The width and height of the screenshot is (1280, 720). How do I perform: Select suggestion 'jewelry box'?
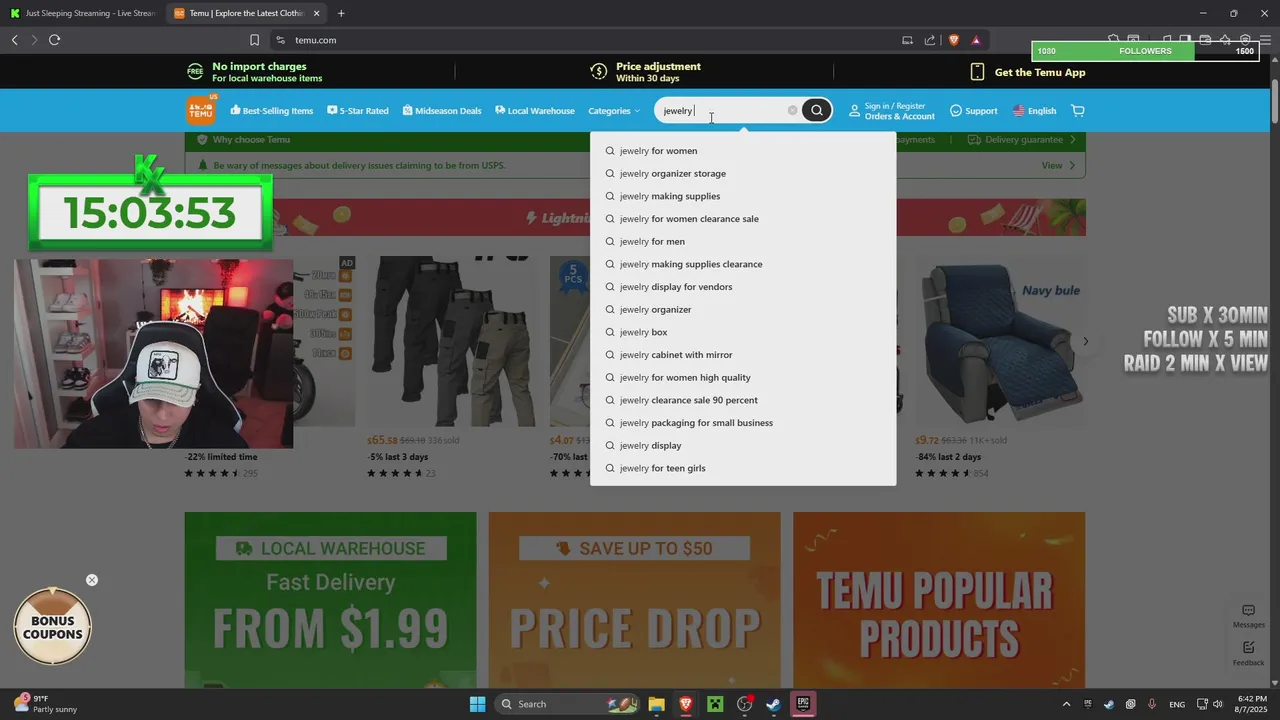[743, 332]
